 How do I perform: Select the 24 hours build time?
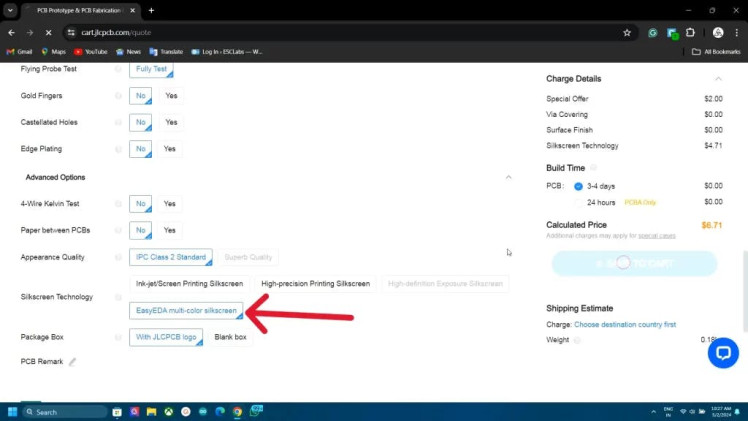point(578,203)
